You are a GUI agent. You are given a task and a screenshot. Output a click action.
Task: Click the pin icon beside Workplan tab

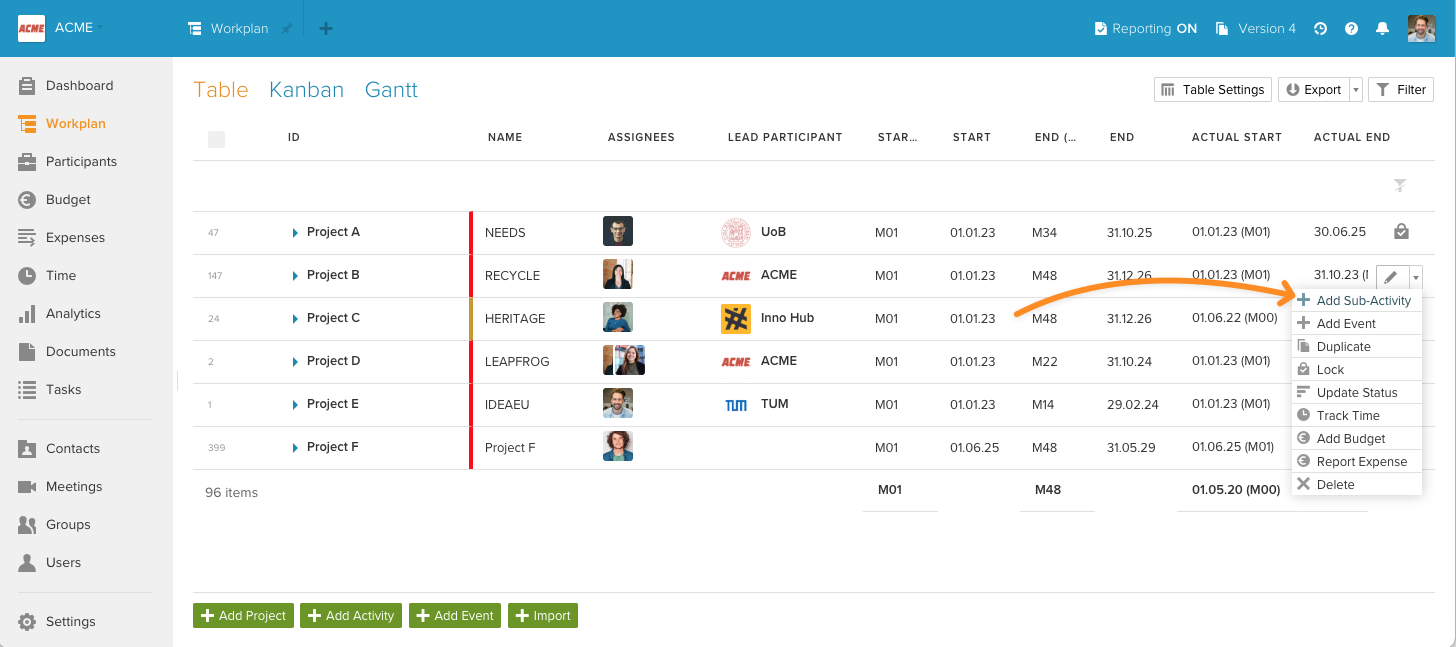point(287,29)
